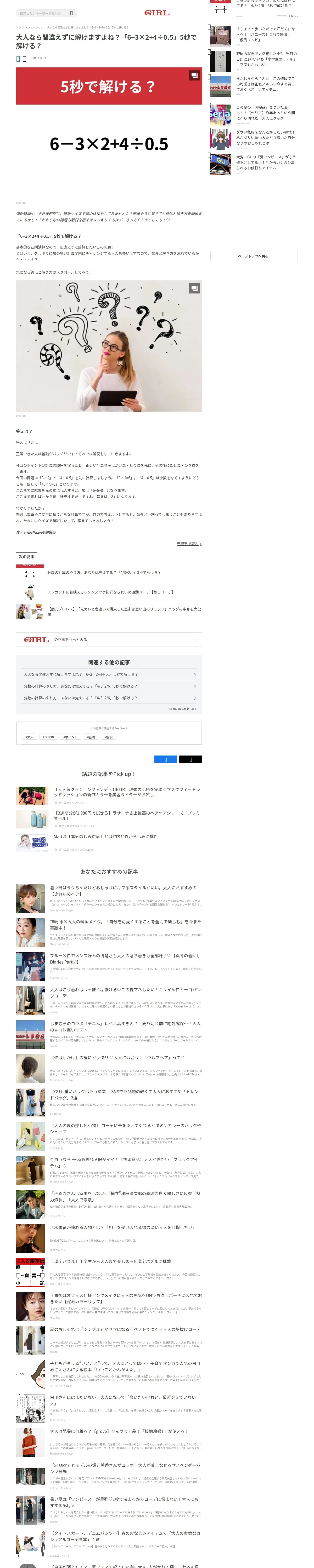
Task: Open sidebar article 'この夏の「必需品」見つけたぁ'
Action: pyautogui.click(x=266, y=113)
